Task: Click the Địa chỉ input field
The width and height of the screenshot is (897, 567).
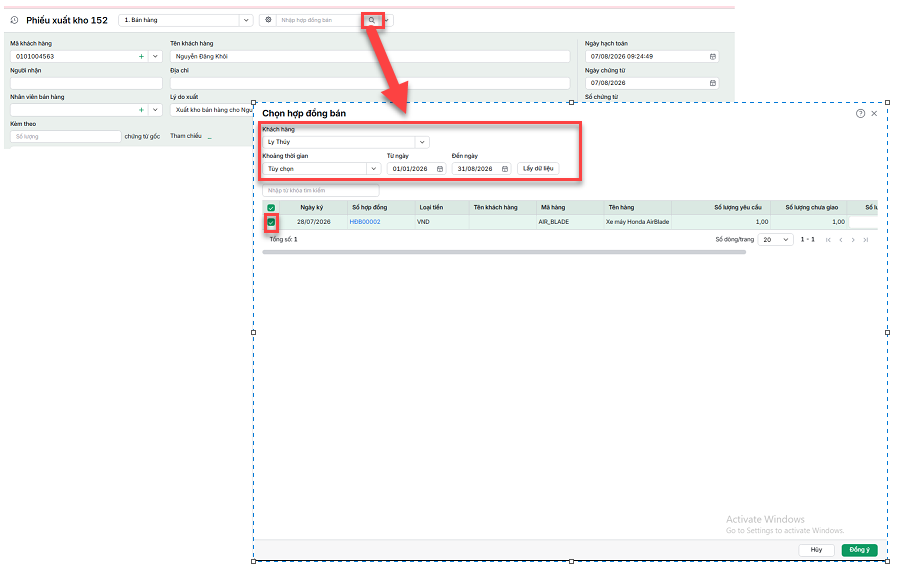Action: [x=370, y=84]
